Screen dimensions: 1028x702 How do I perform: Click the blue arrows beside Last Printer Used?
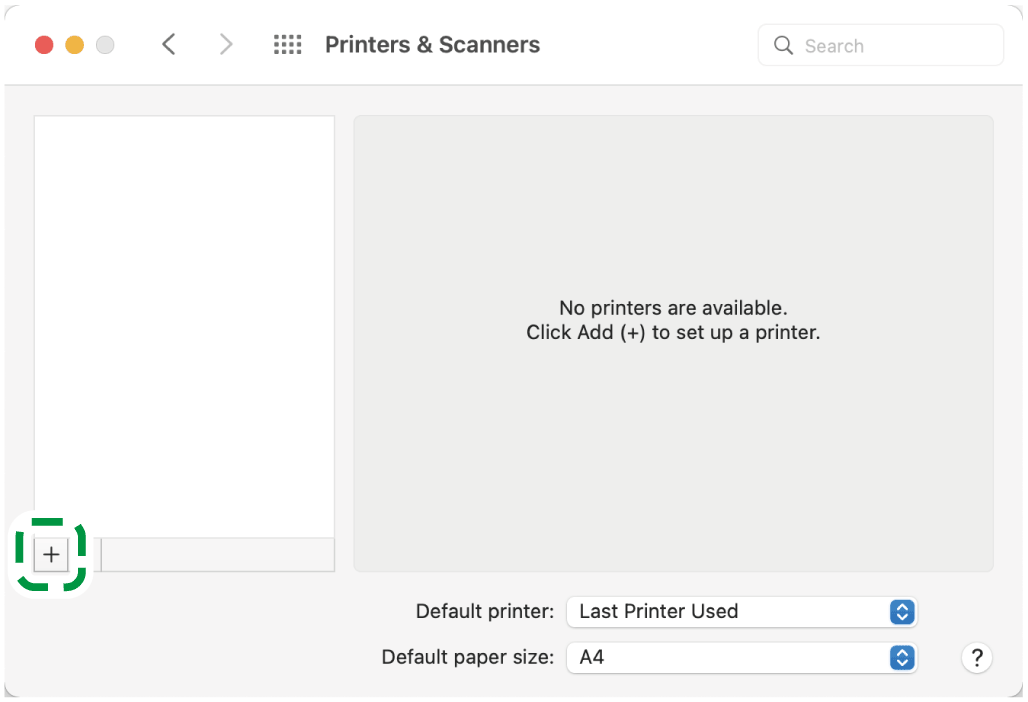pyautogui.click(x=902, y=611)
